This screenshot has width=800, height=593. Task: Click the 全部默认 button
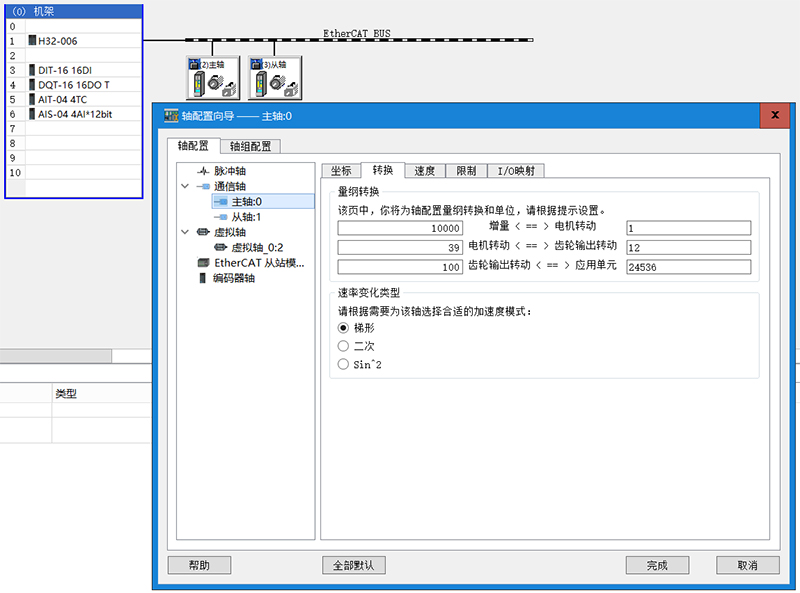pos(353,565)
